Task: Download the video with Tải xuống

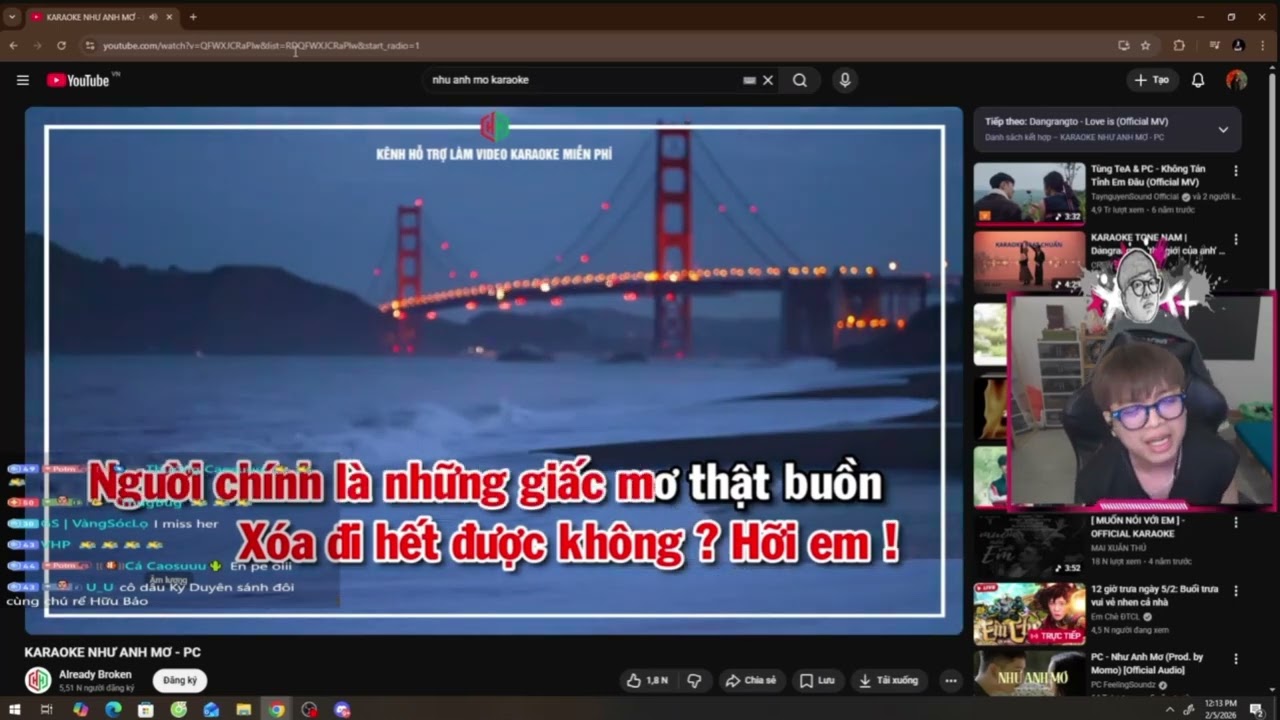Action: [x=888, y=680]
